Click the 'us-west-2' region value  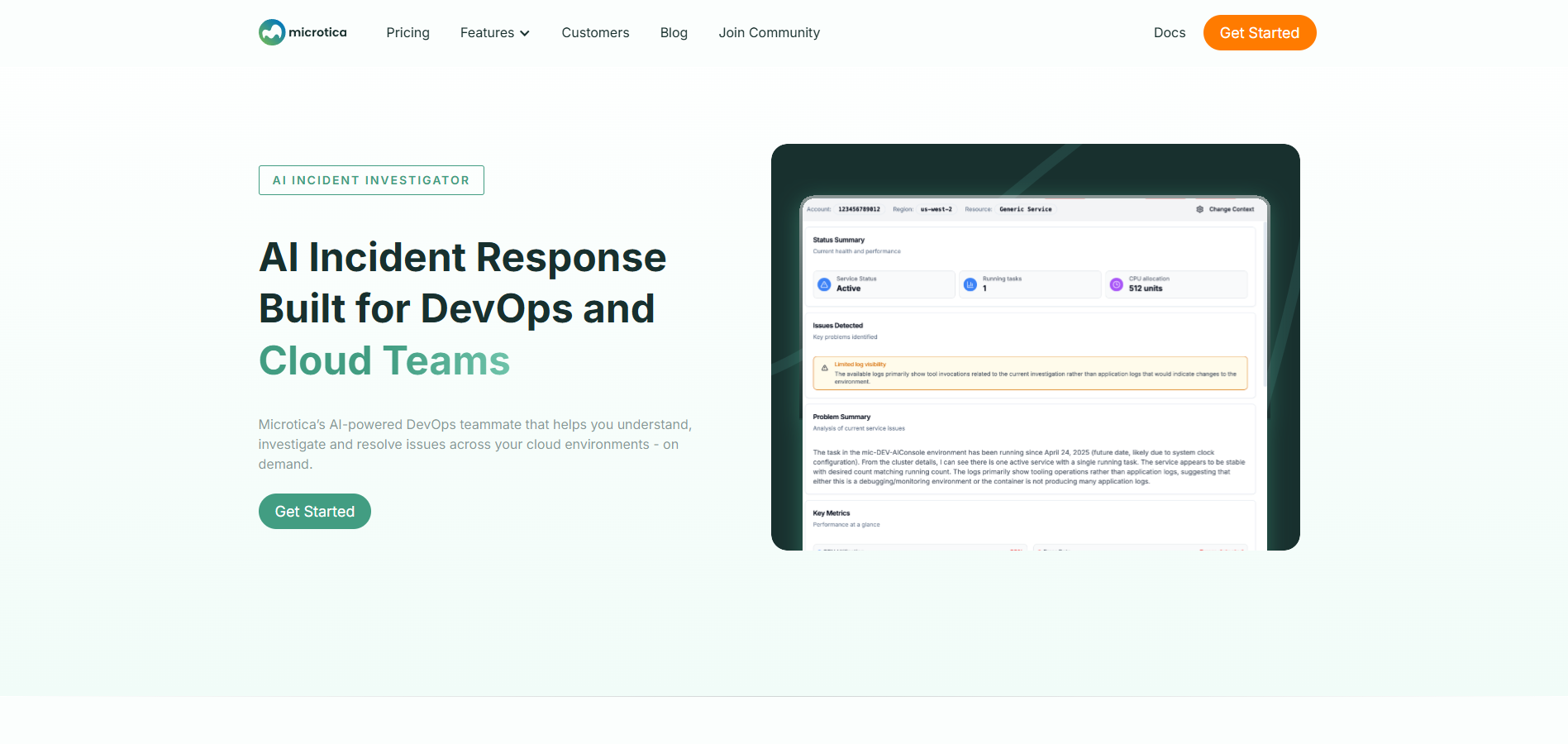937,209
